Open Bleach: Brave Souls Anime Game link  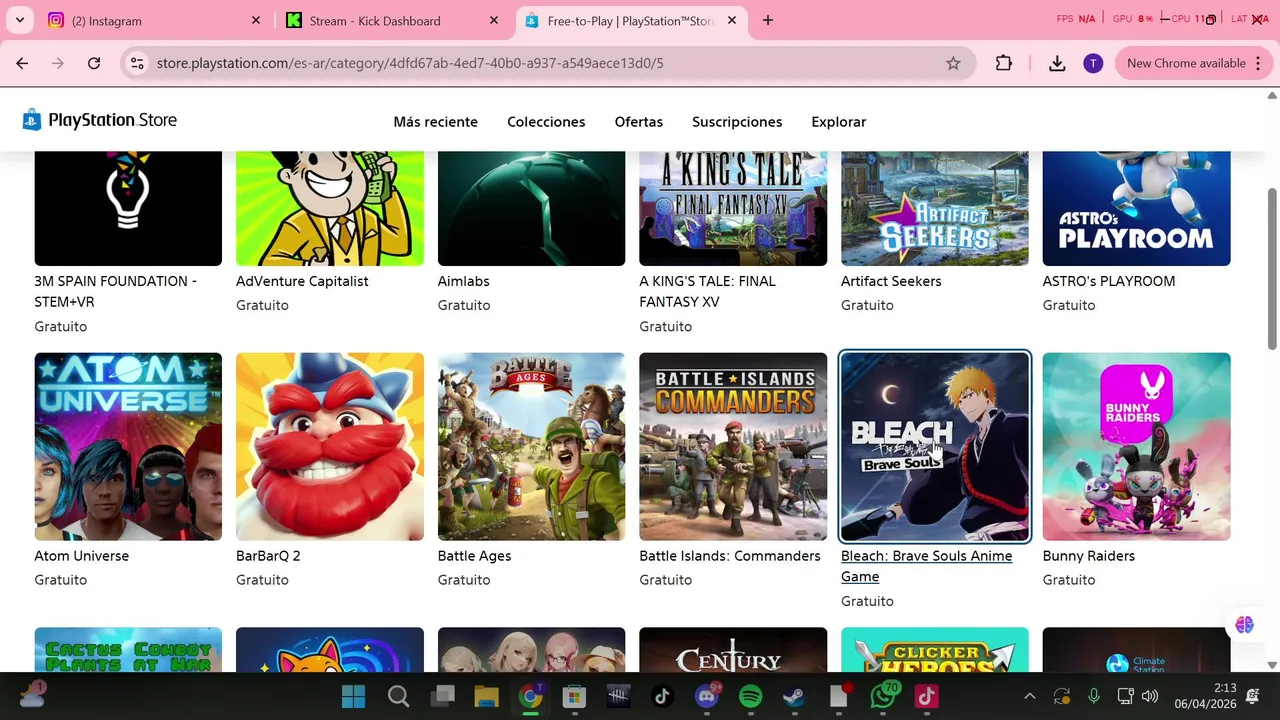[926, 566]
